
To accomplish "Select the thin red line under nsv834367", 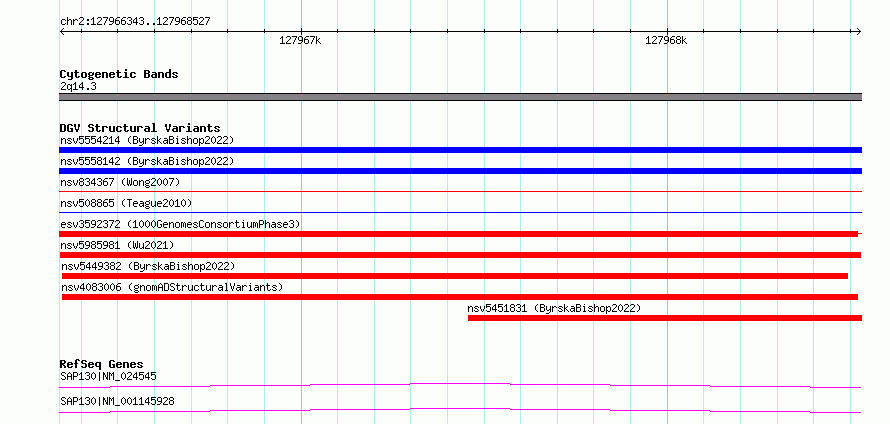I will pos(460,192).
